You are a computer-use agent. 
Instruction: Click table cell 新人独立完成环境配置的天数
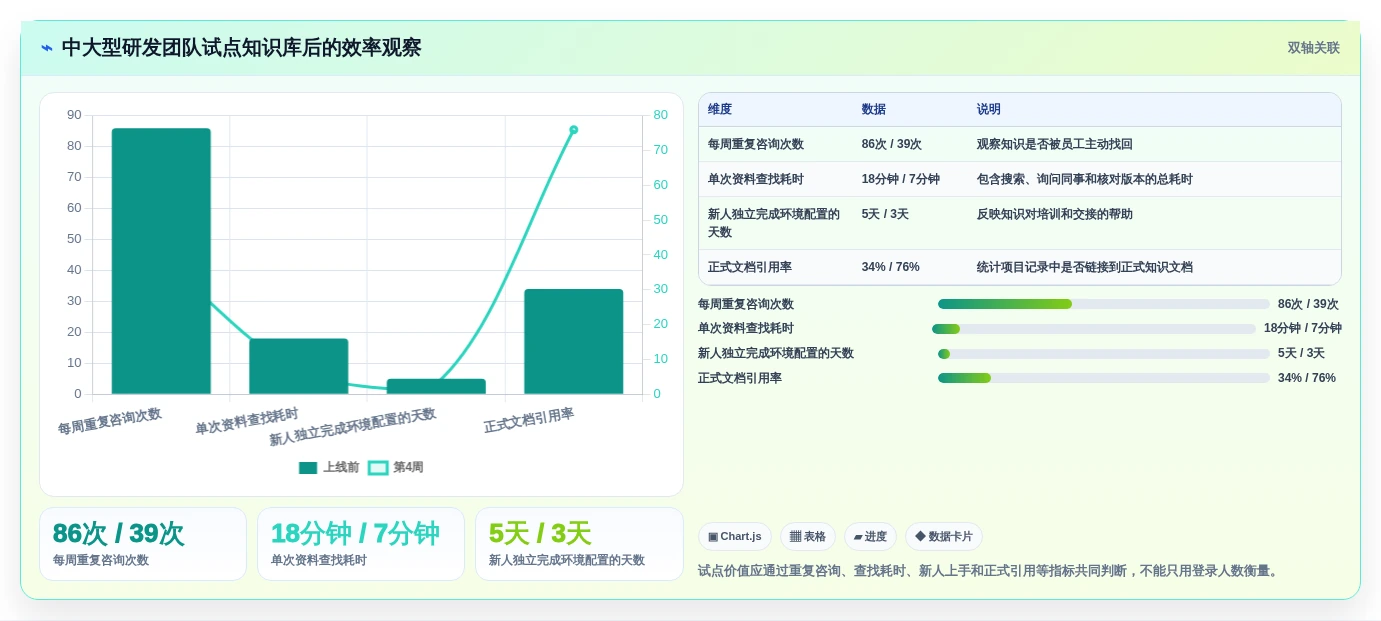(x=774, y=223)
